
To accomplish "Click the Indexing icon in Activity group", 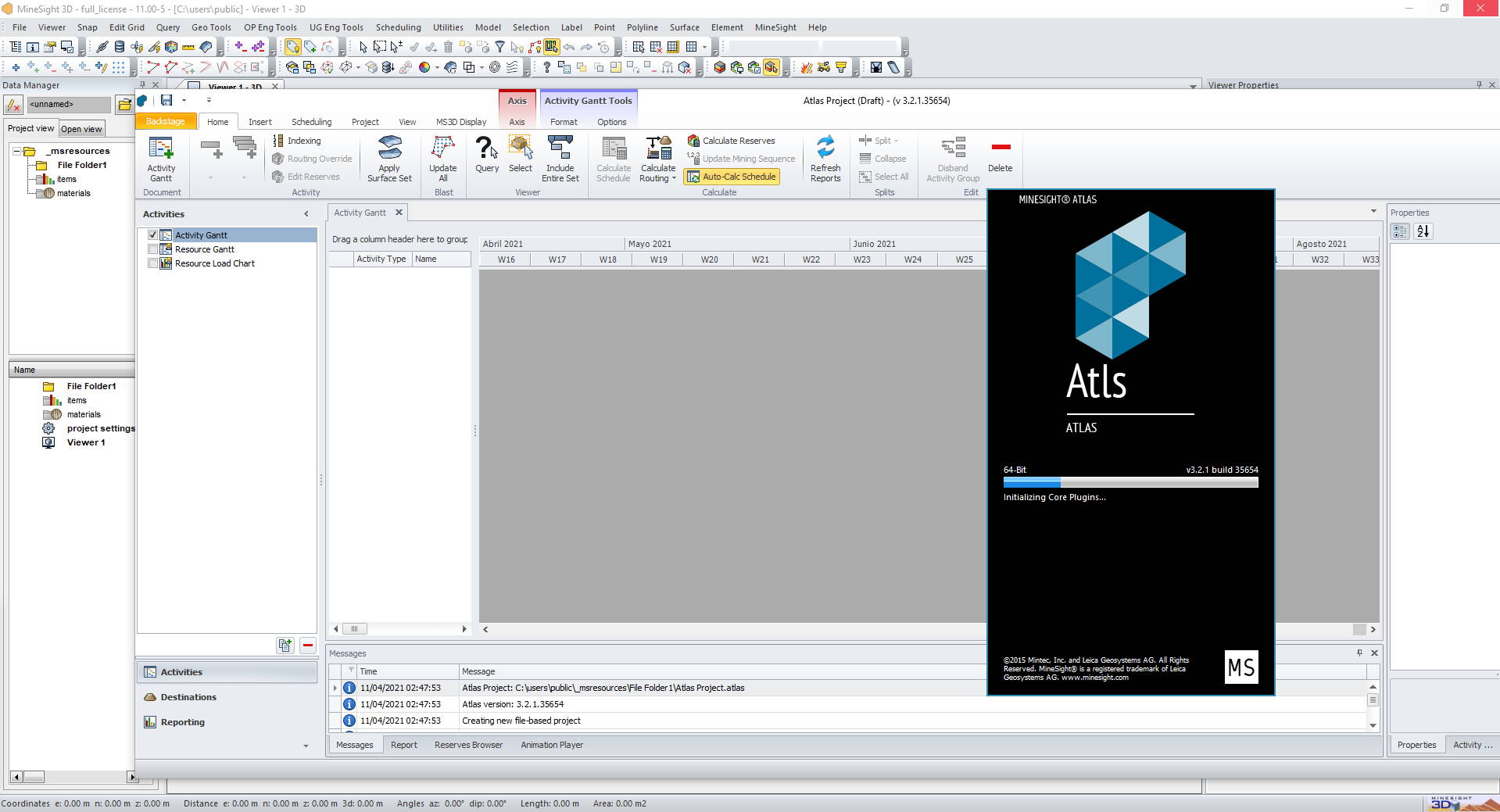I will pos(278,141).
